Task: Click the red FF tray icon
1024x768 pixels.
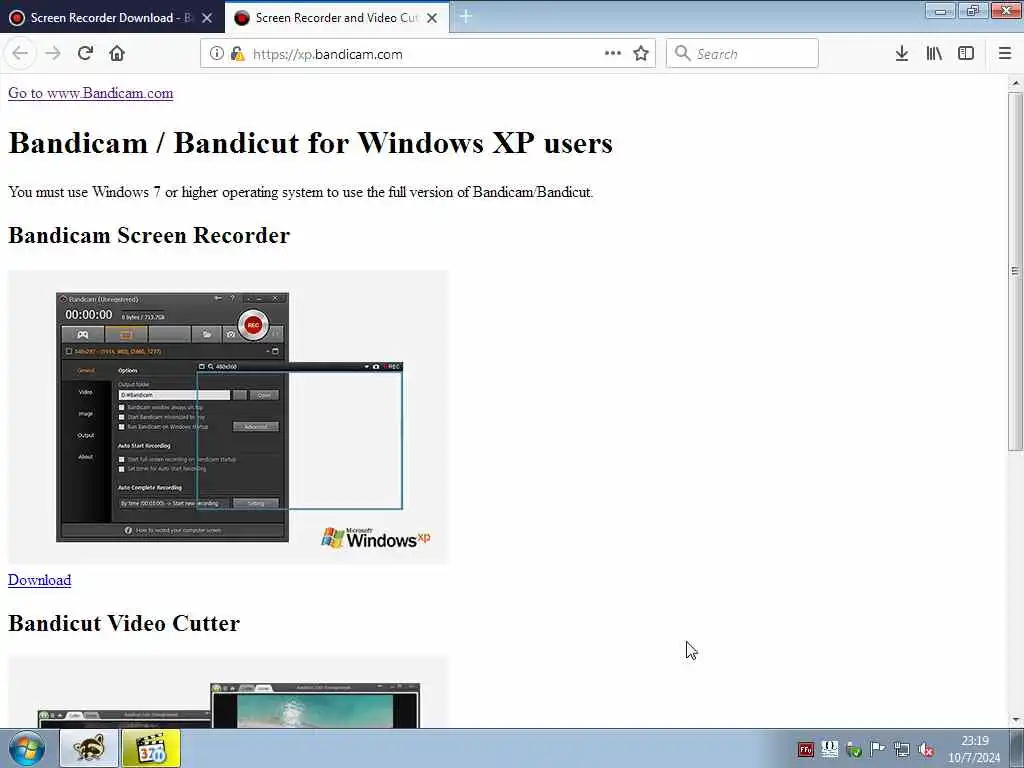Action: (x=806, y=750)
